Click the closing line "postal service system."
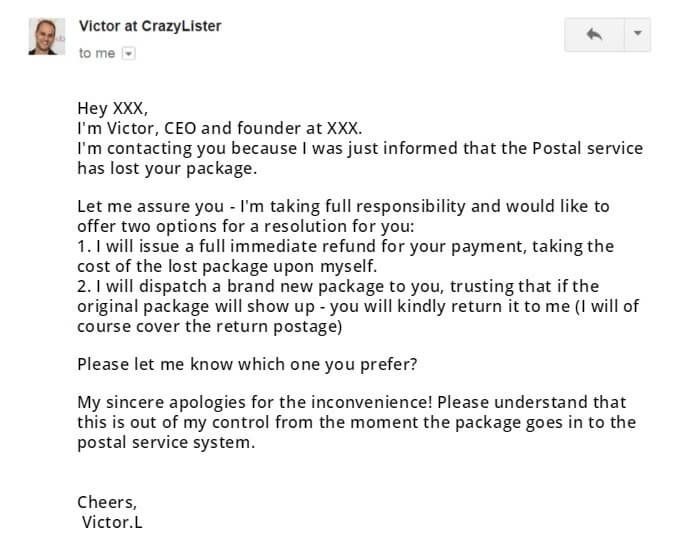Screen dimensions: 674x550 [166, 443]
